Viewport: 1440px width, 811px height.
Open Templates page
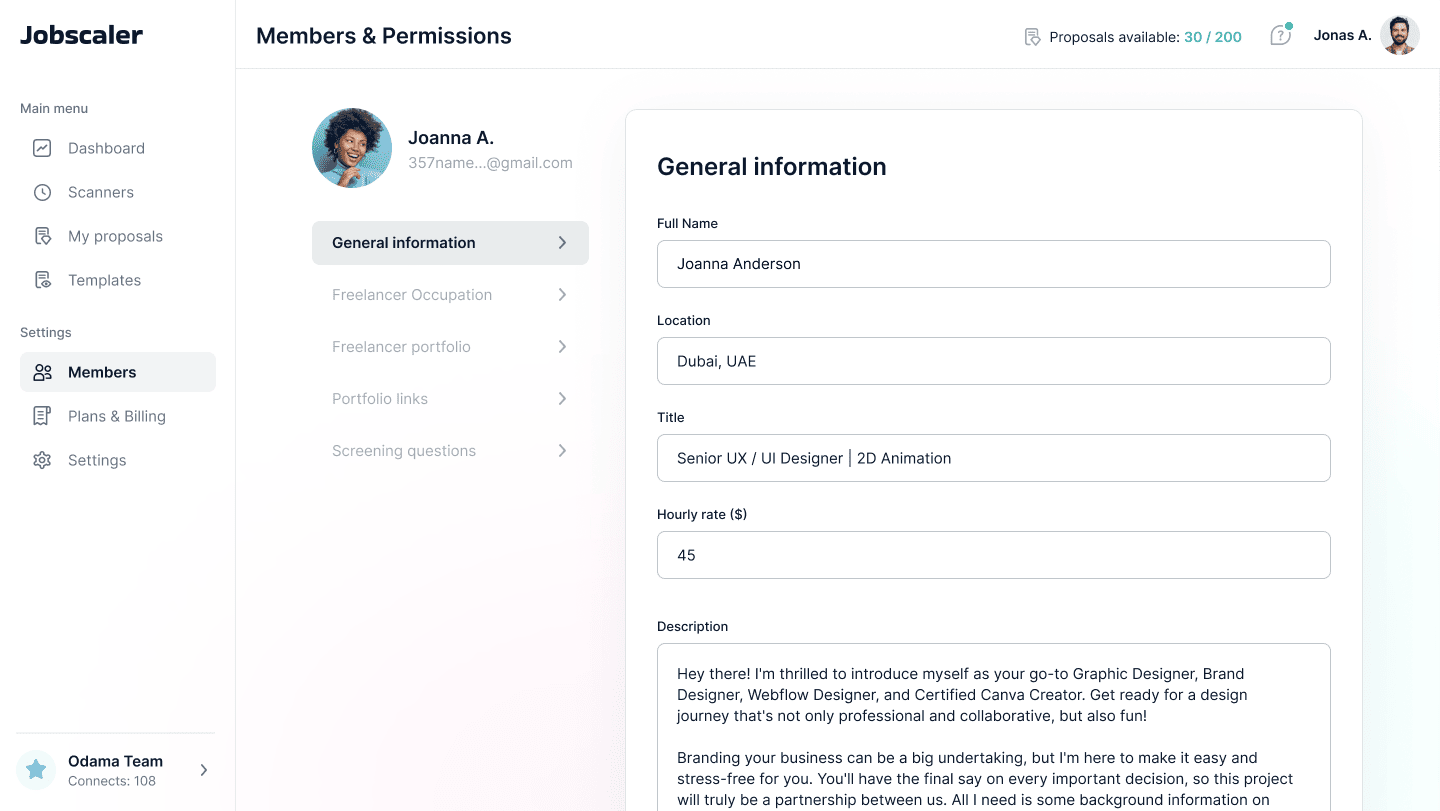(x=118, y=280)
